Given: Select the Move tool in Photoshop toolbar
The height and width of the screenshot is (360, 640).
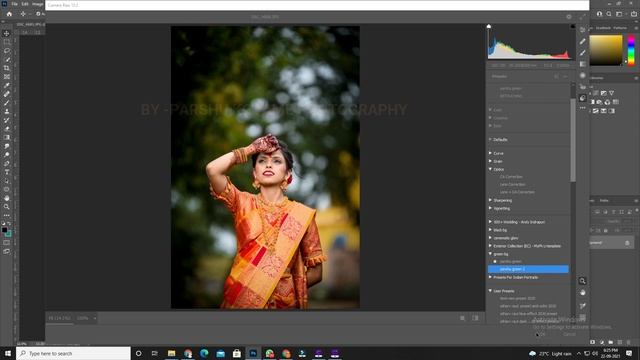Looking at the screenshot, I should pos(7,33).
